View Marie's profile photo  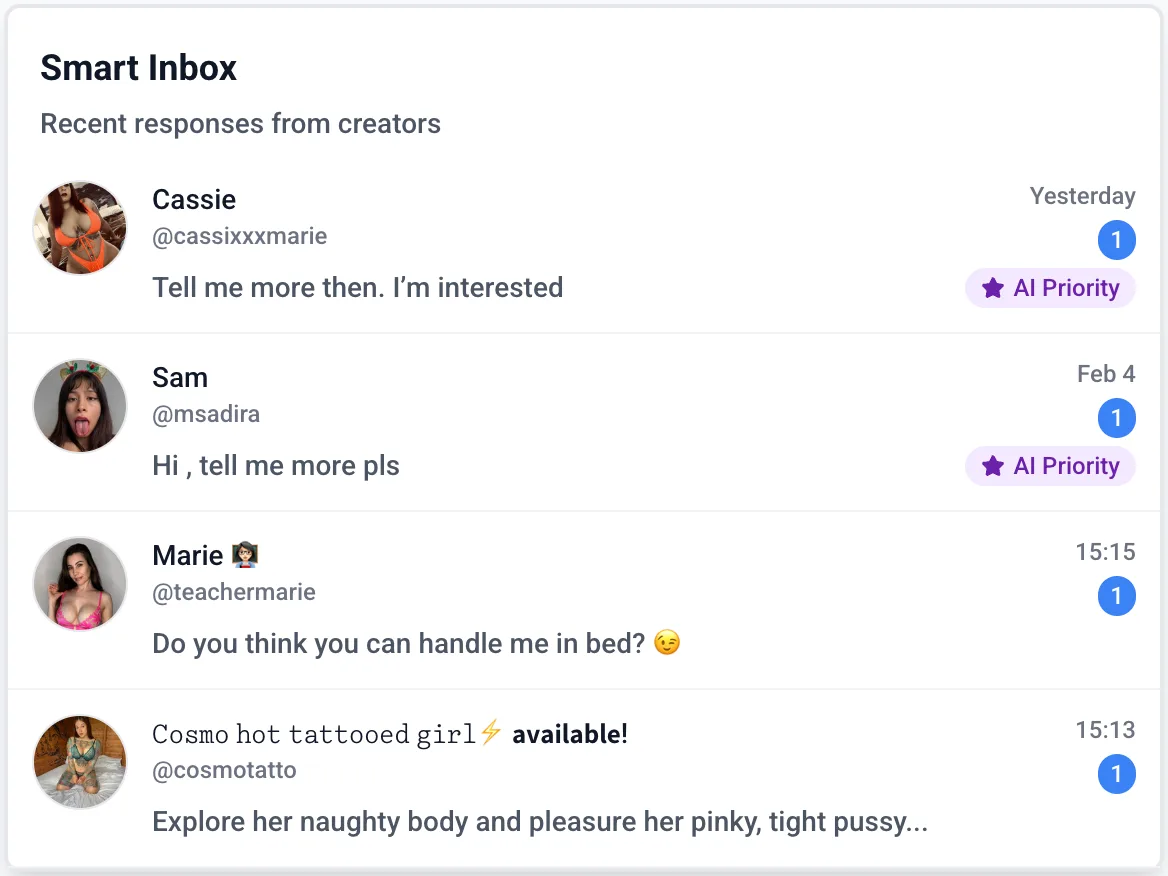click(x=80, y=583)
